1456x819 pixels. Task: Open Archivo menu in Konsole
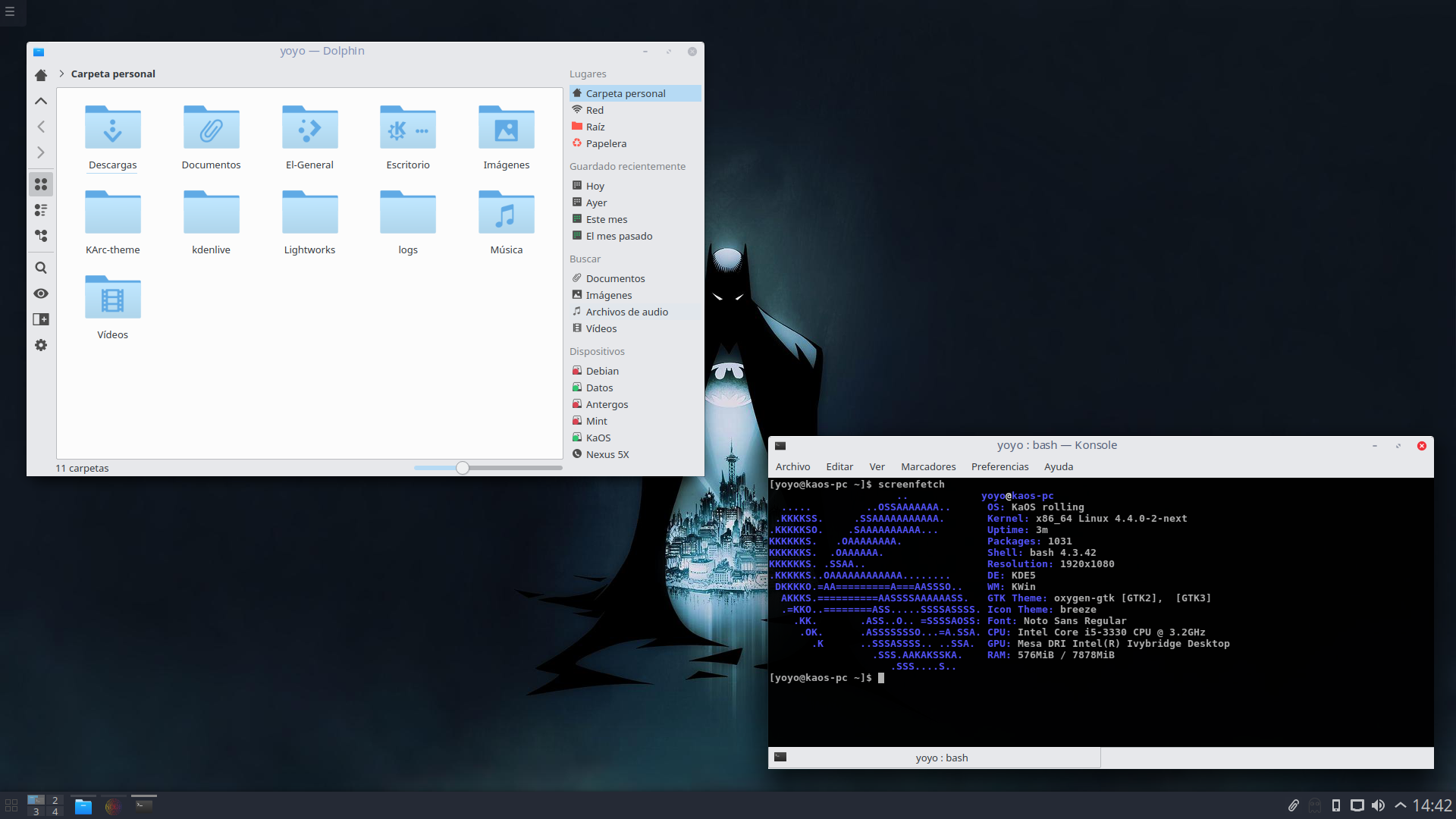tap(792, 466)
